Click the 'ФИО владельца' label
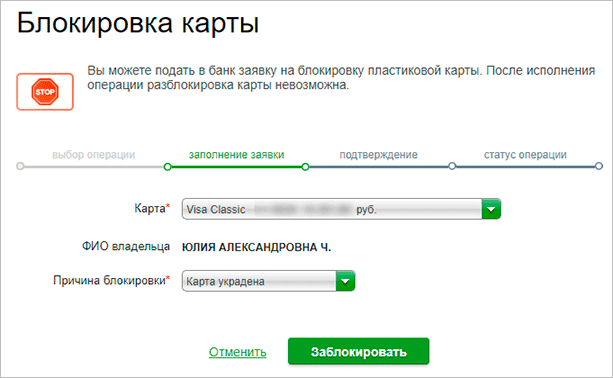This screenshot has width=613, height=378. (126, 246)
